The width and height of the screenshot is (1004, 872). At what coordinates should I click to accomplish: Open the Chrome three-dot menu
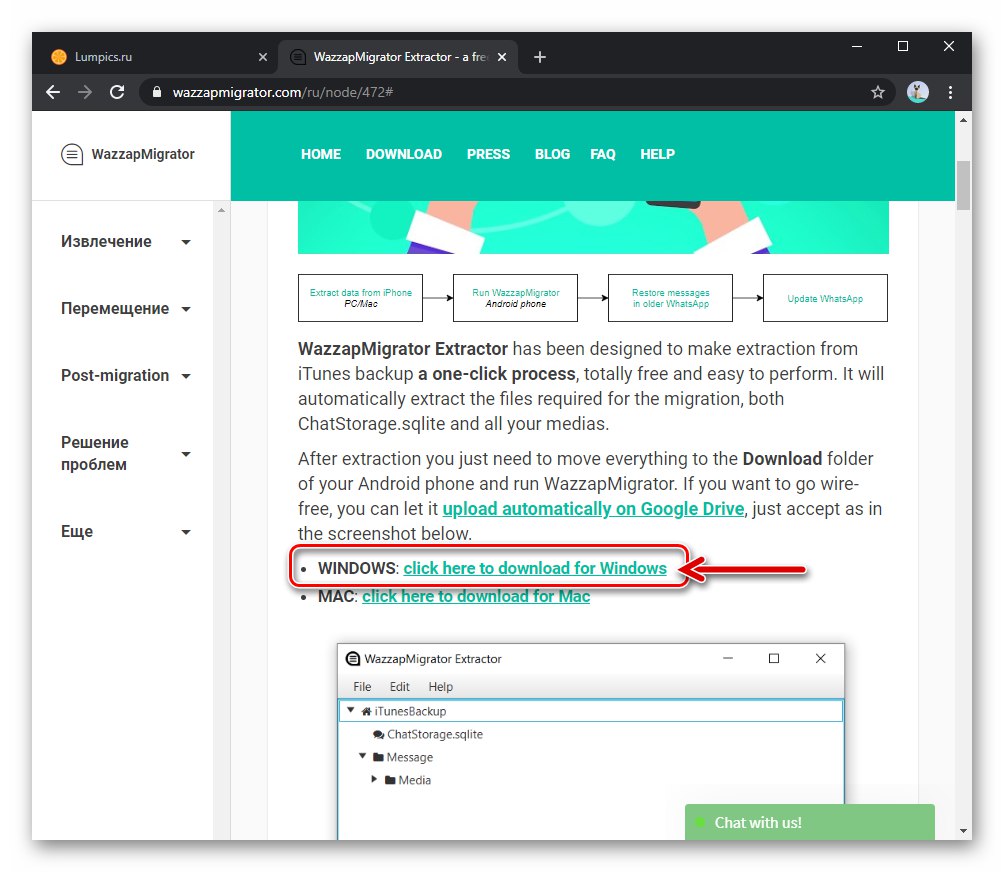coord(950,92)
